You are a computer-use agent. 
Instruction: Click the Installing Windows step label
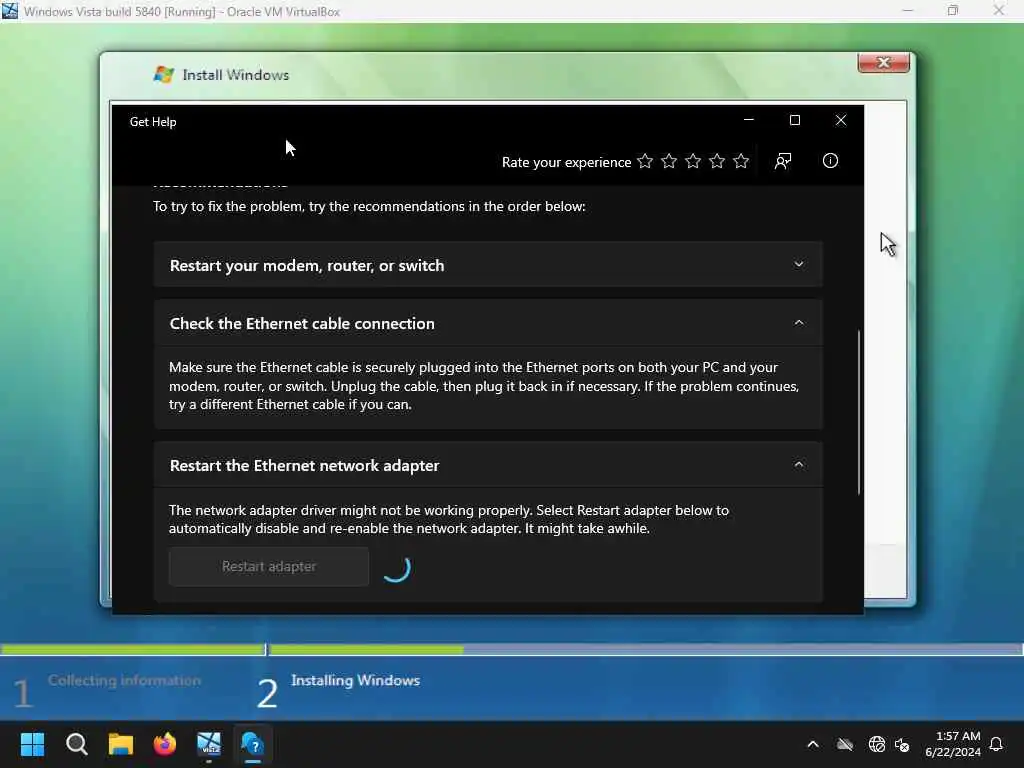point(355,680)
